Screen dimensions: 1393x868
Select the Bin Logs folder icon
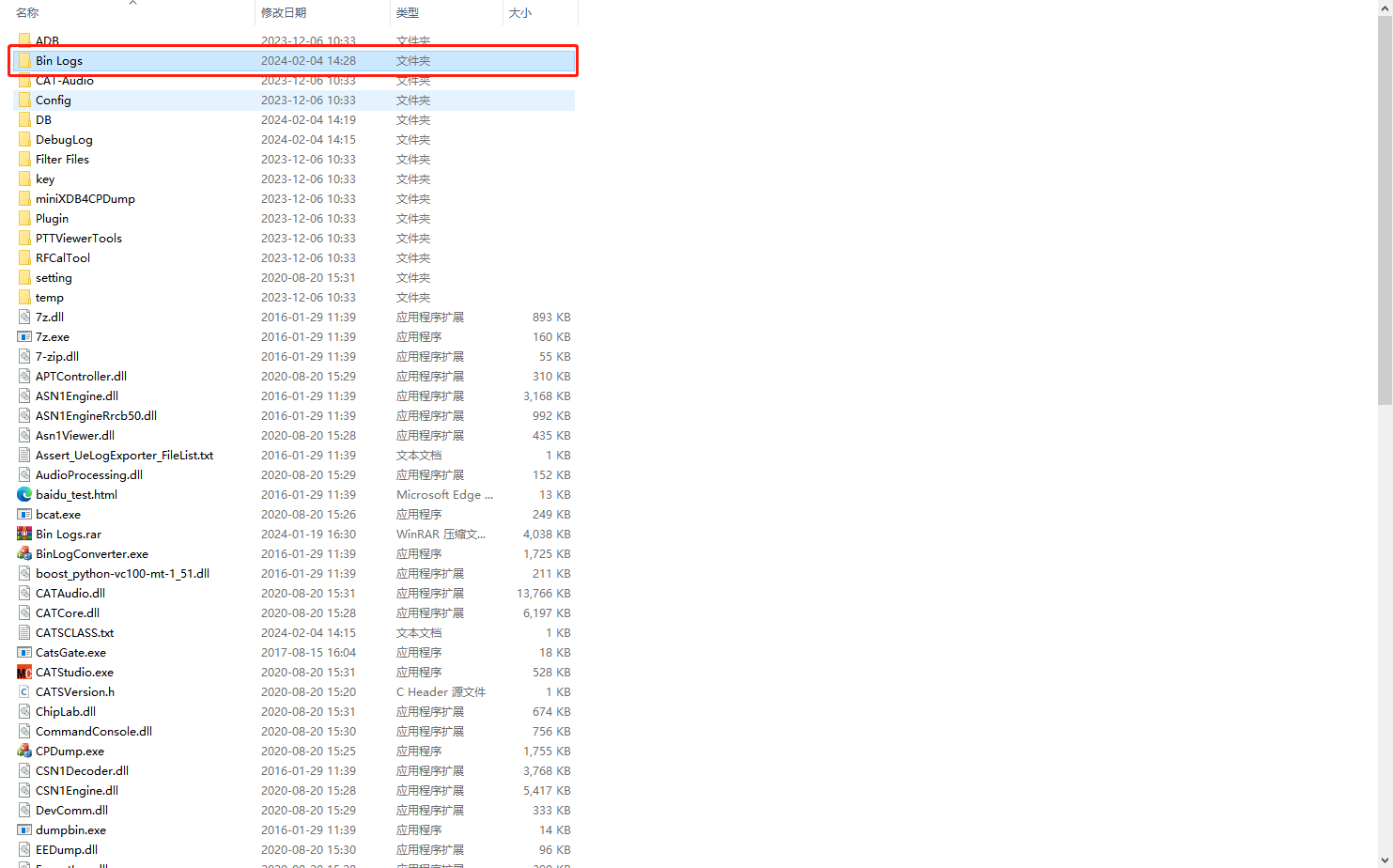pos(24,60)
